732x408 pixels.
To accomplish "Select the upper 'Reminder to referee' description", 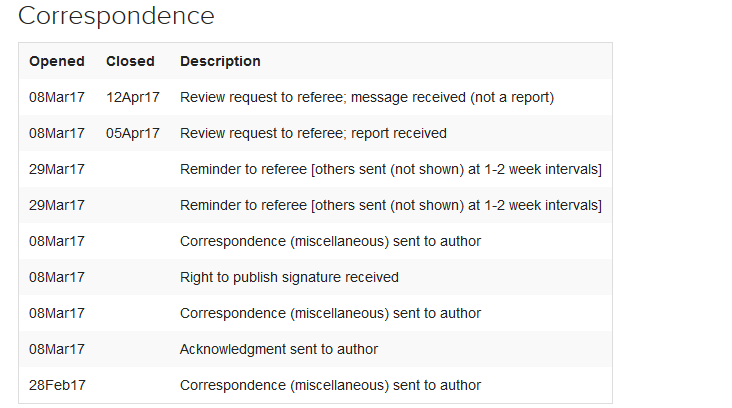I will pyautogui.click(x=390, y=169).
